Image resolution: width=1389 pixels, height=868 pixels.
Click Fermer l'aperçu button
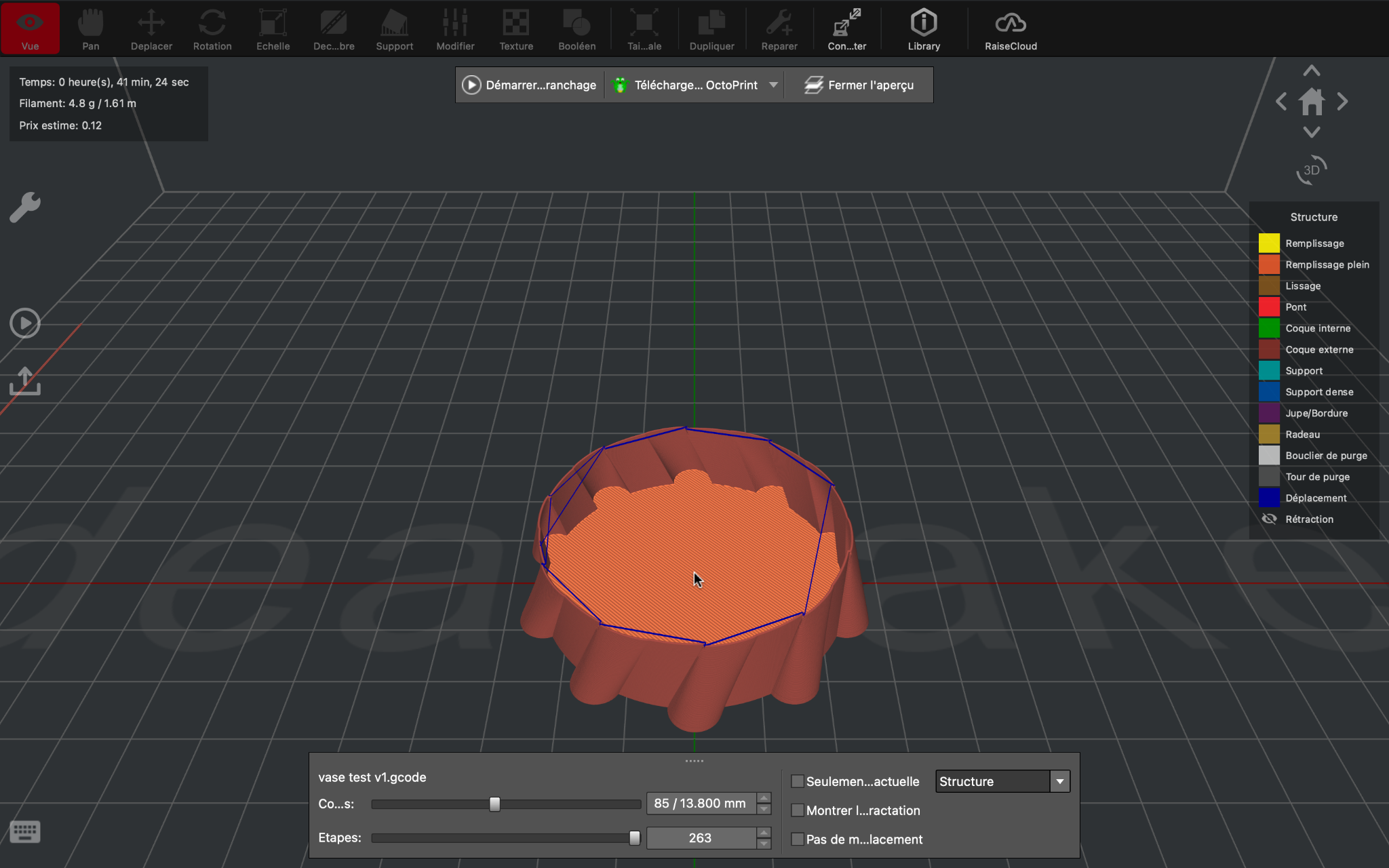point(859,85)
